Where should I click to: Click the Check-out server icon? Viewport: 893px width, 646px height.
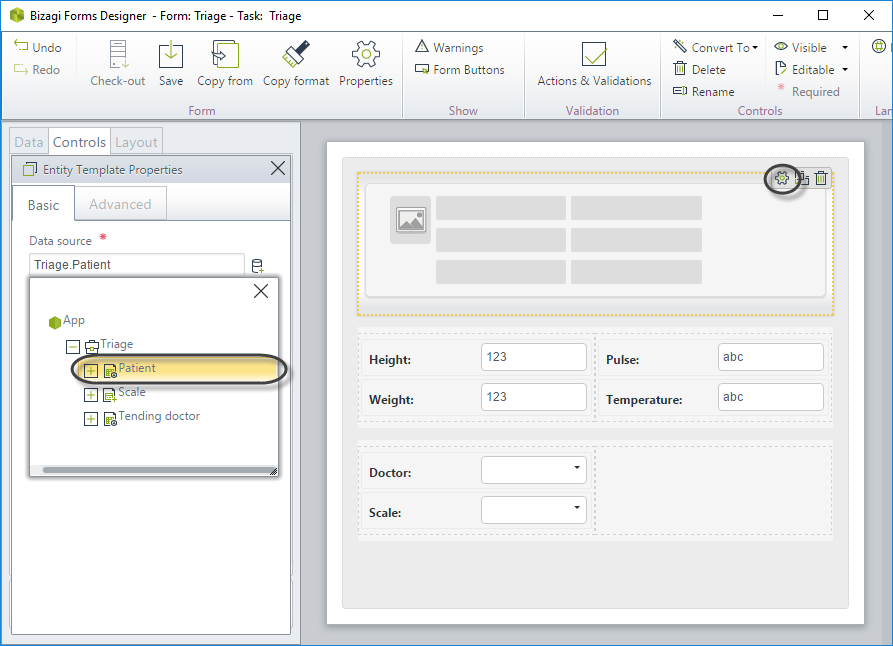coord(118,55)
